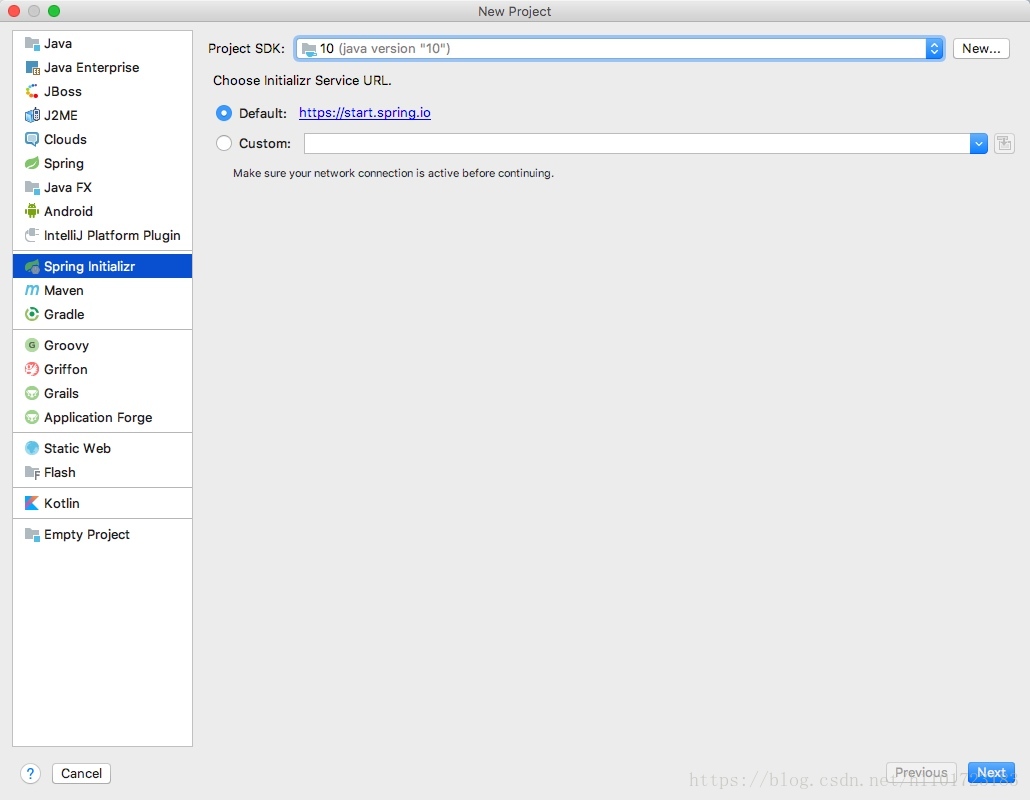Viewport: 1030px width, 800px height.
Task: Click the Static Web globe icon
Action: click(x=32, y=448)
